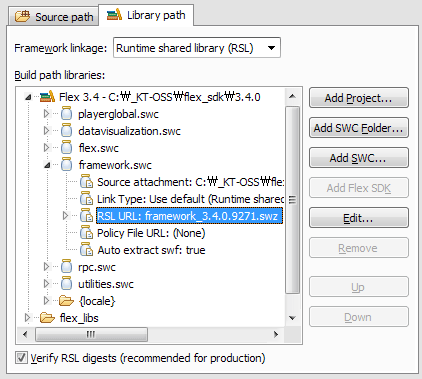
Task: Click the datavisualization.swc jar icon
Action: click(67, 130)
